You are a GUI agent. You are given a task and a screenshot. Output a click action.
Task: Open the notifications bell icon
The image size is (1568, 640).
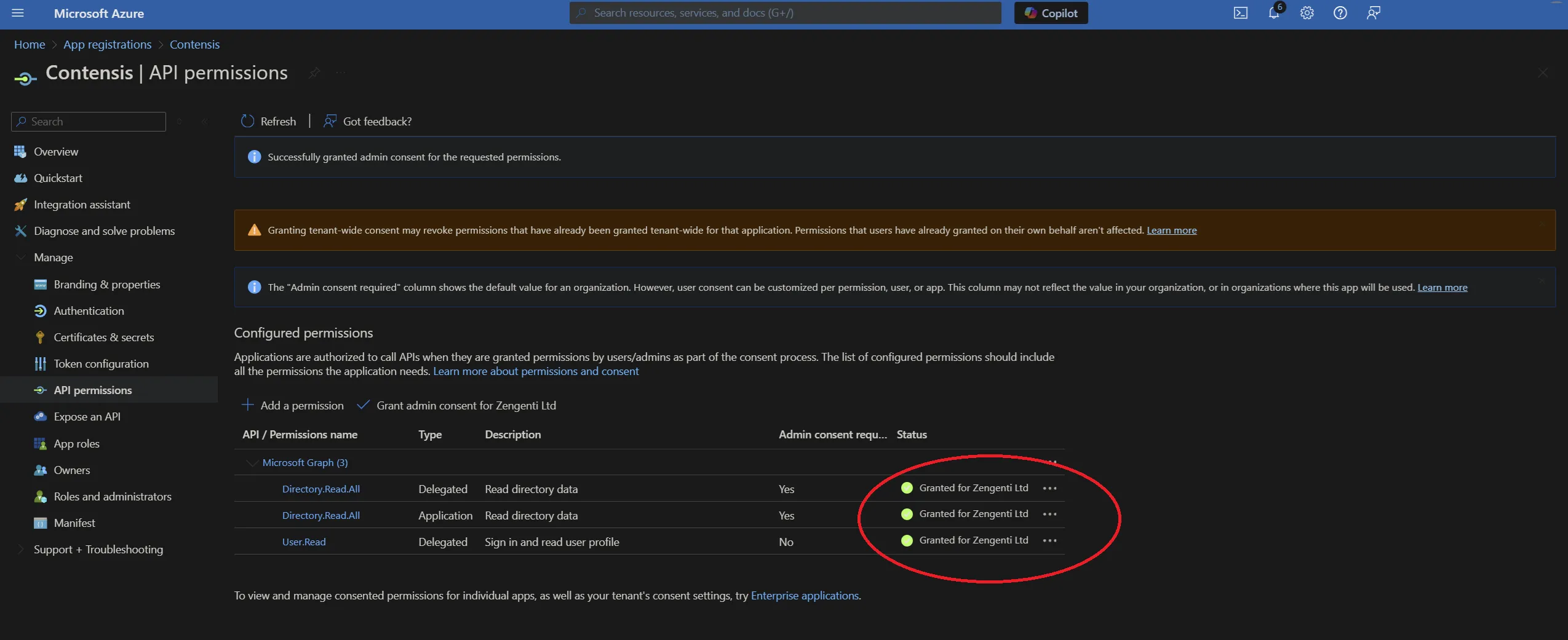click(x=1273, y=13)
